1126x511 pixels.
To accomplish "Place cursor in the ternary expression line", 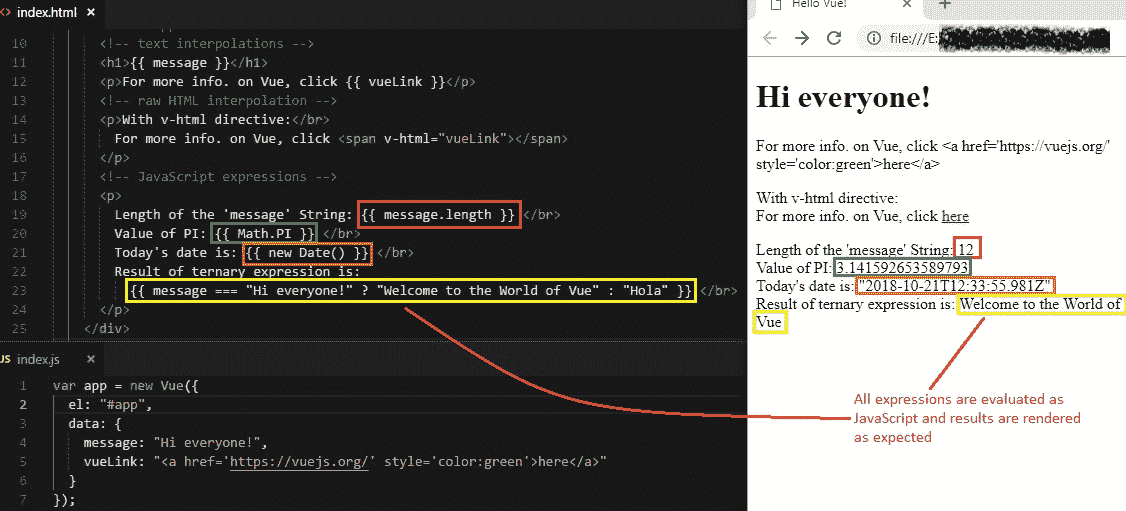I will [x=411, y=291].
